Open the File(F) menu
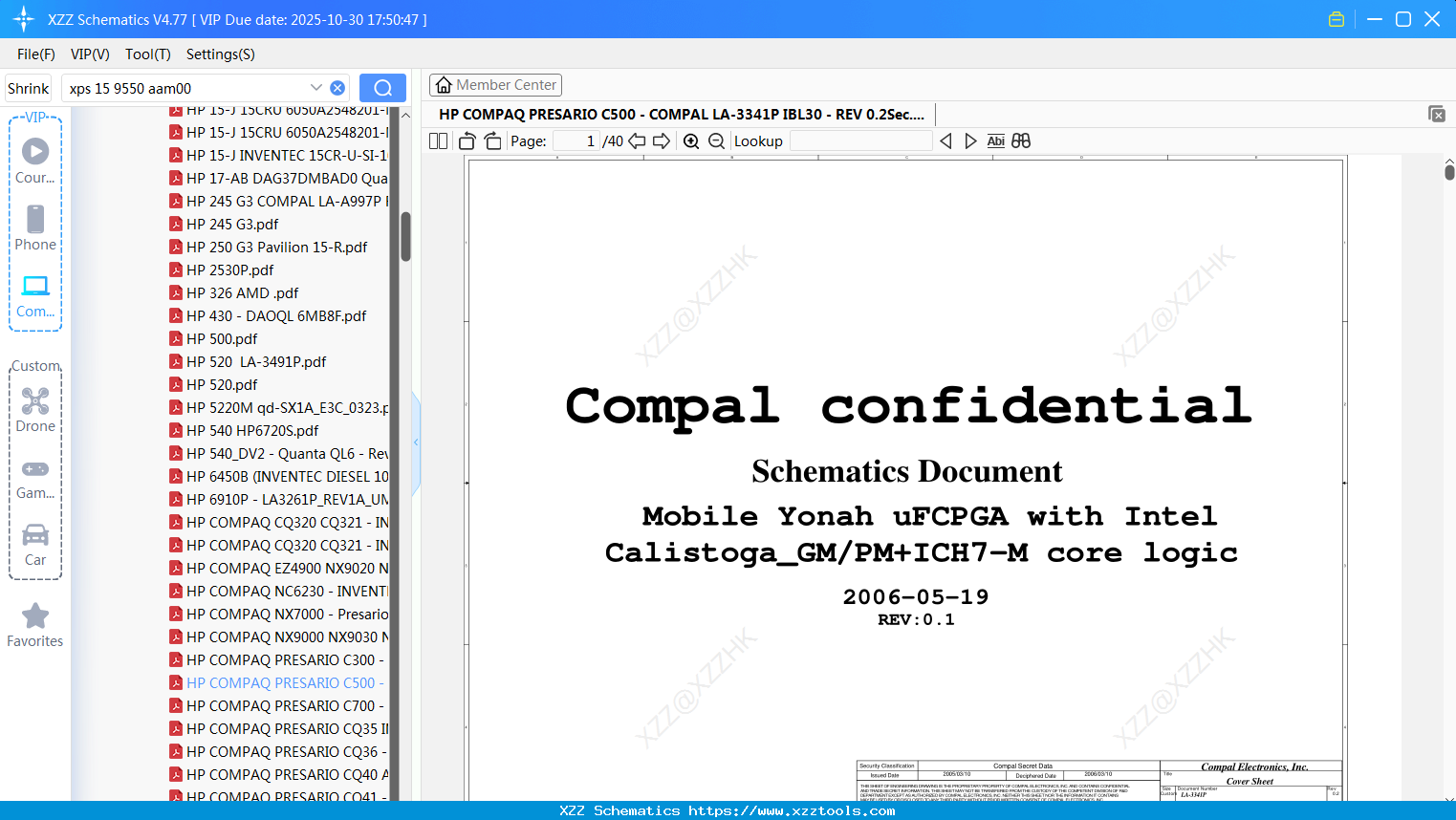The image size is (1456, 820). [x=36, y=54]
